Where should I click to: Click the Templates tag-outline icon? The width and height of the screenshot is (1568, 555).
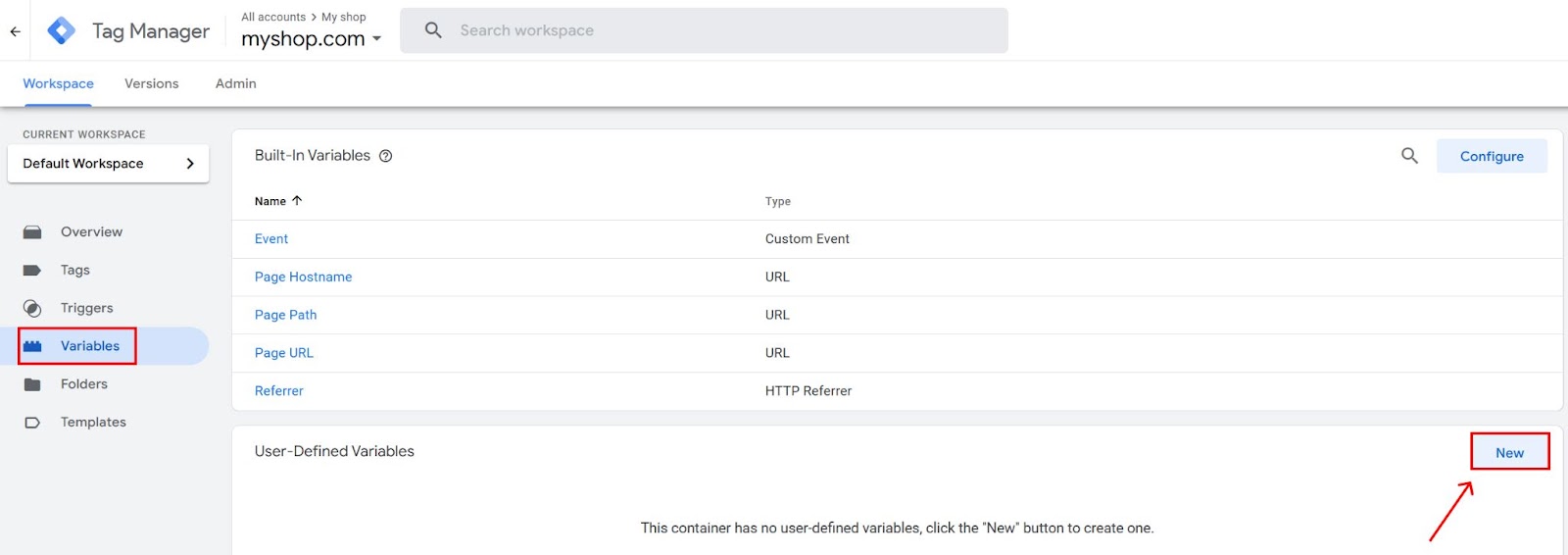click(32, 423)
